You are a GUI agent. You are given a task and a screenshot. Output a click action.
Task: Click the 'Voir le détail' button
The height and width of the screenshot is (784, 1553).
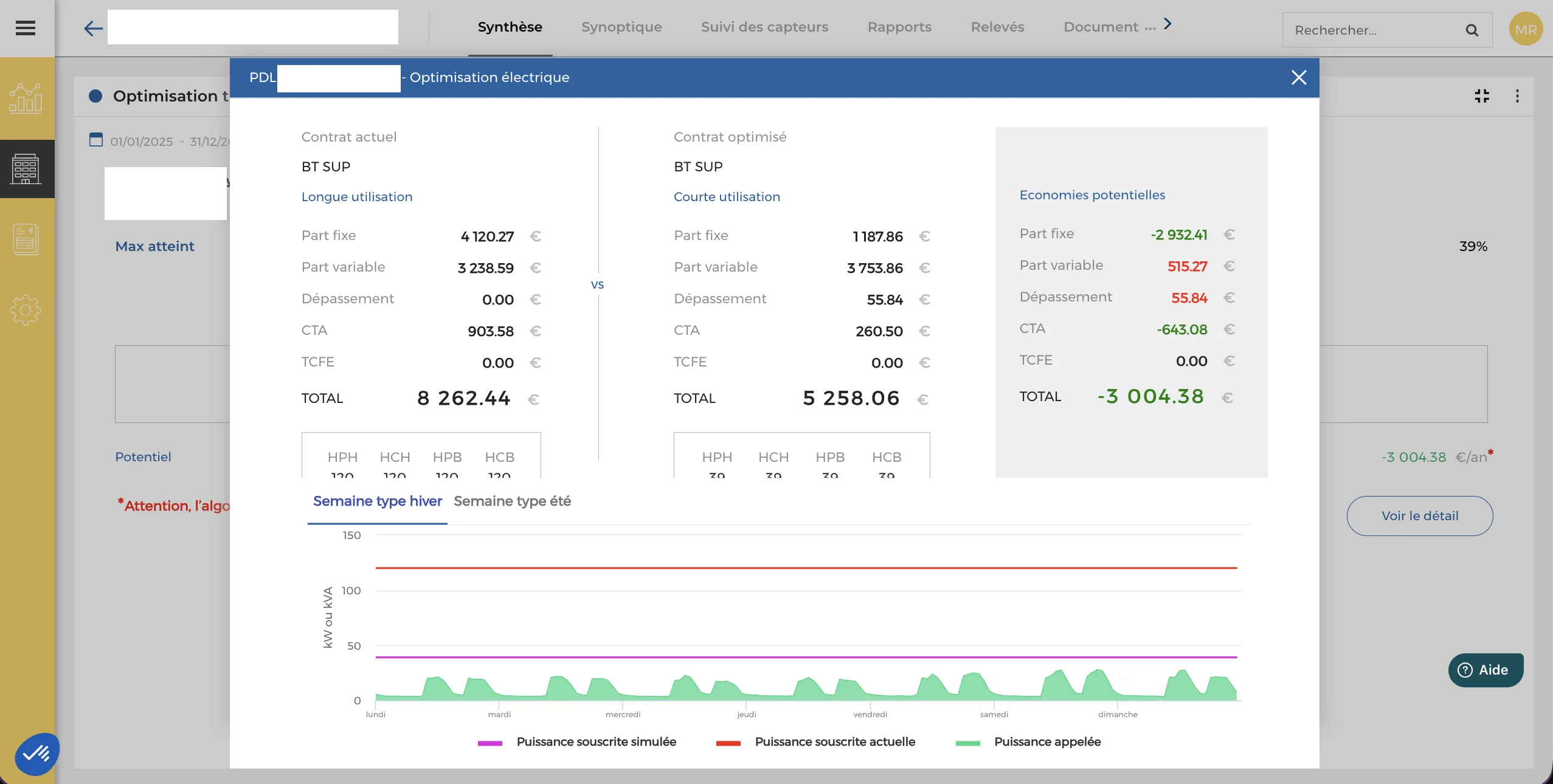1420,515
